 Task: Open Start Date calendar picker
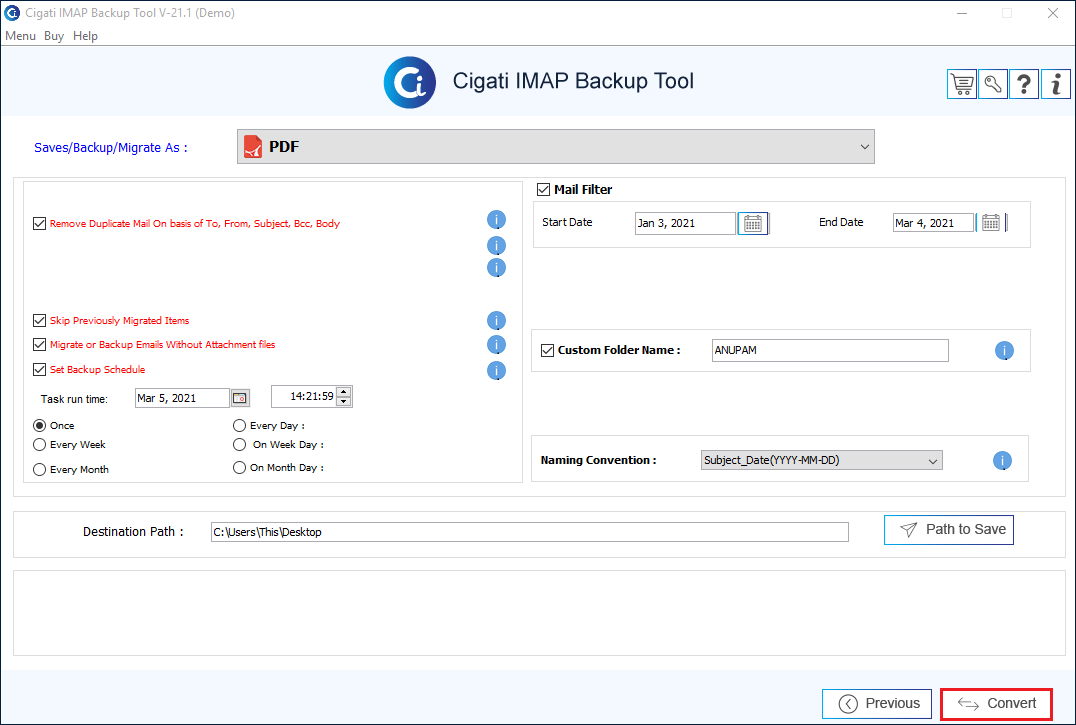click(753, 223)
